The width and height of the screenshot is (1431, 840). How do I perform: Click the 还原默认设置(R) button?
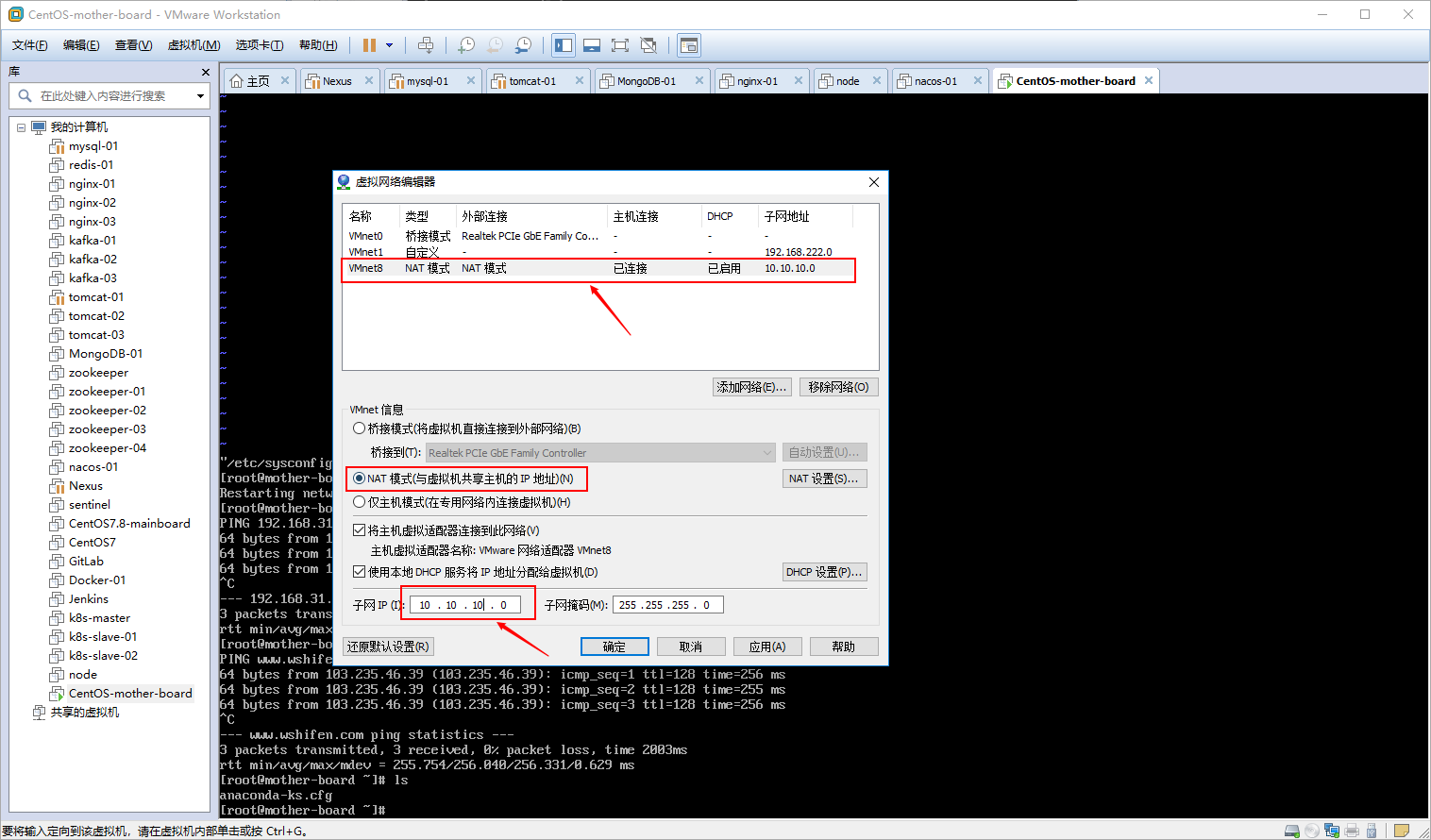(x=388, y=646)
